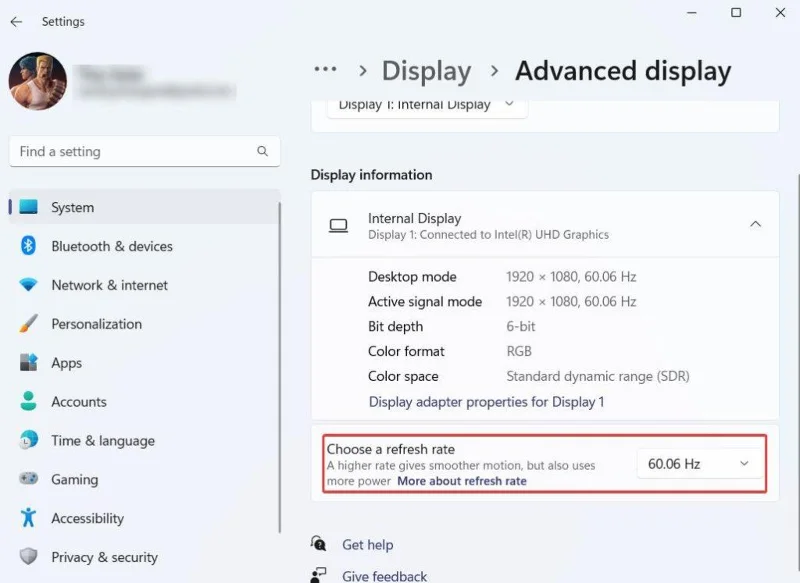Open the refresh rate dropdown showing 60.06 Hz

698,463
